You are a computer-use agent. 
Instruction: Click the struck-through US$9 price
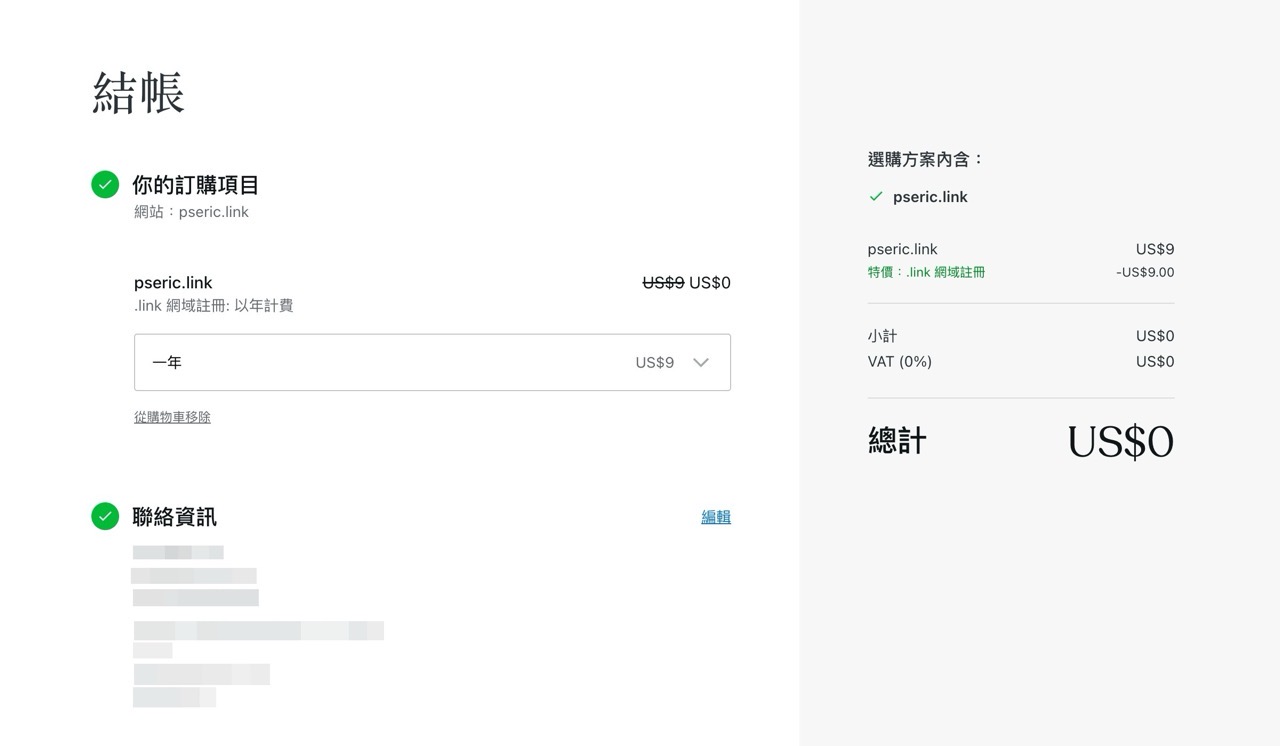[663, 283]
